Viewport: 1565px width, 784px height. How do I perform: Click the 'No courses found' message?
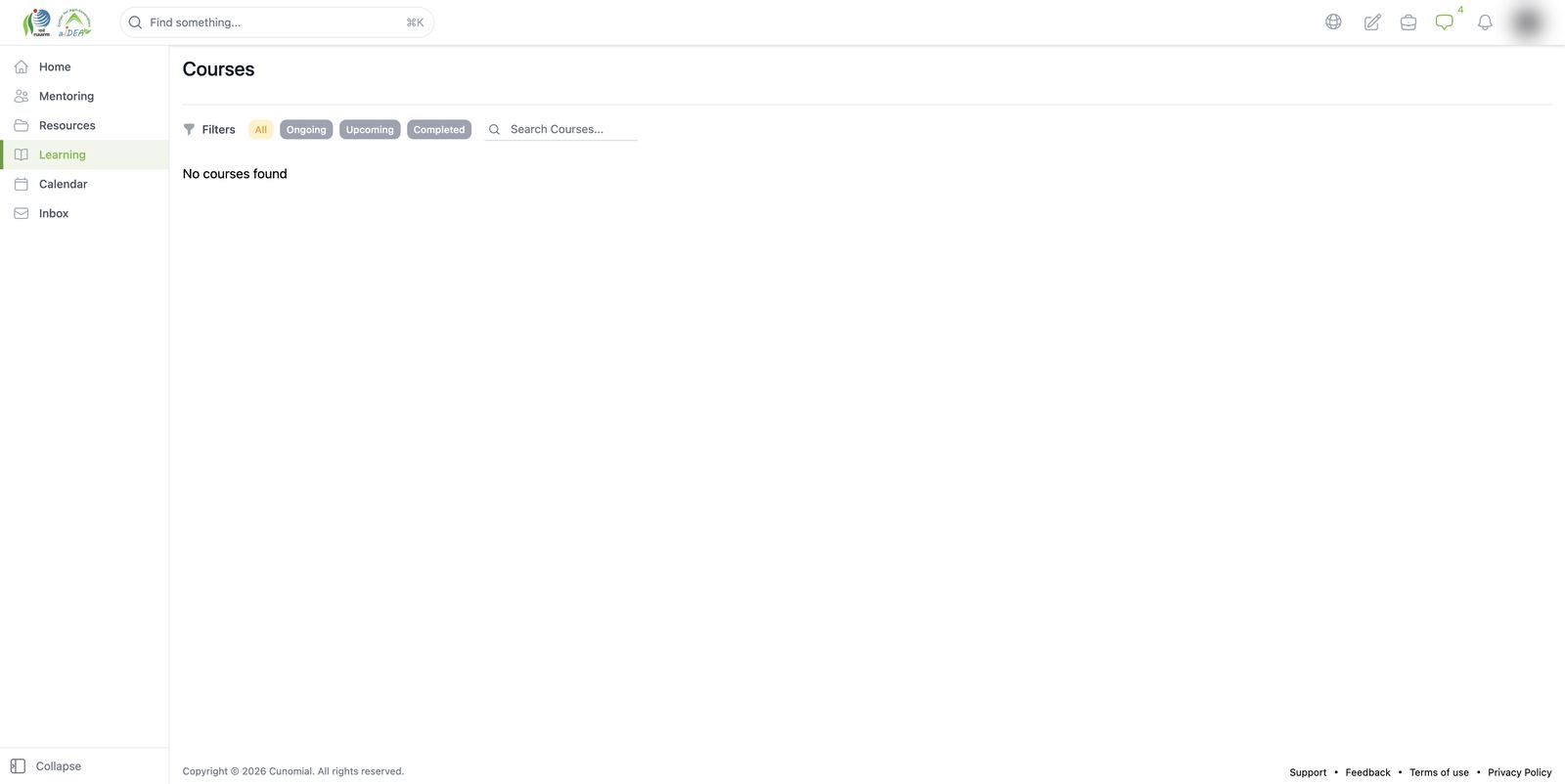(235, 174)
